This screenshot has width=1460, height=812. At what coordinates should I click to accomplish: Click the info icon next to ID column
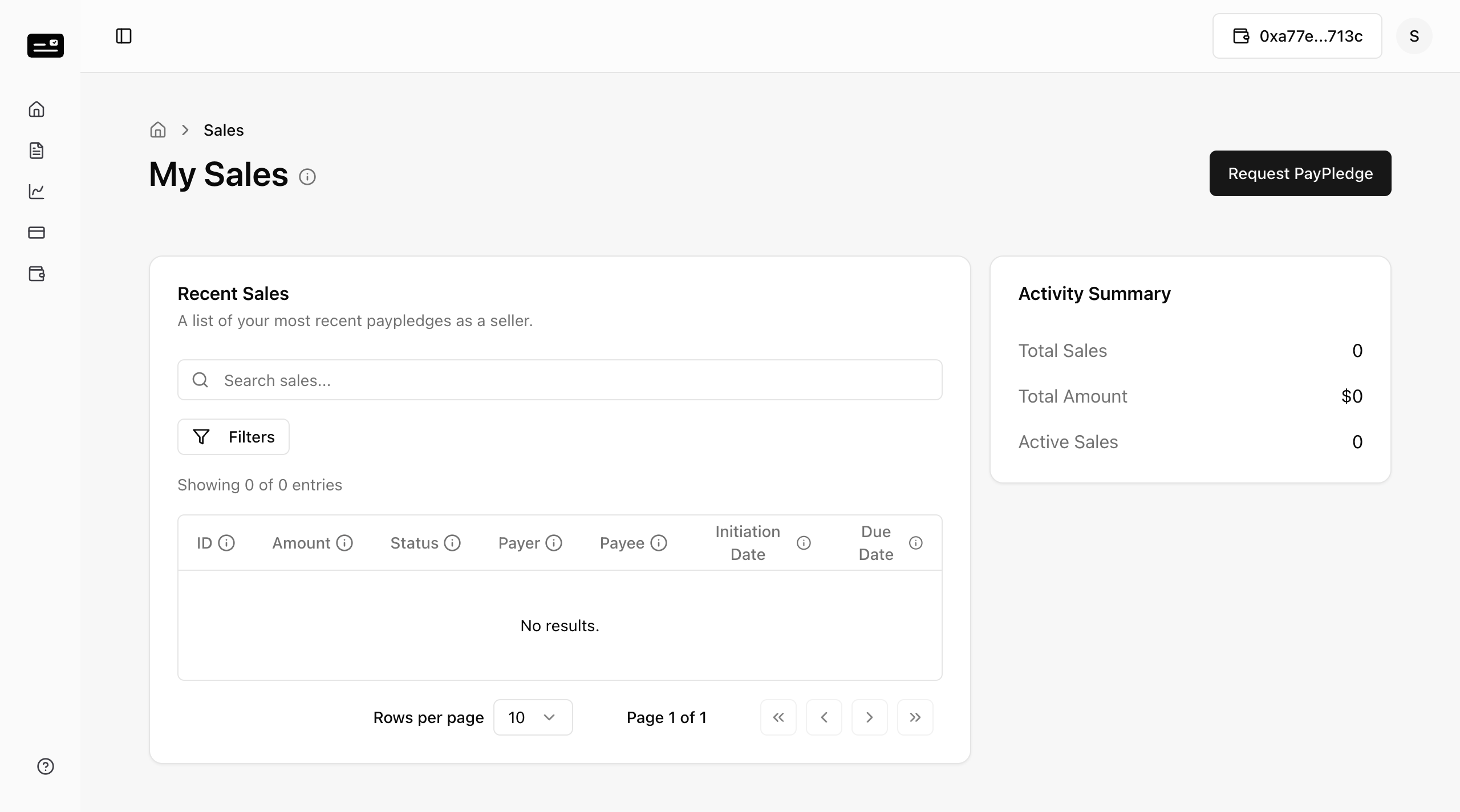click(x=226, y=543)
